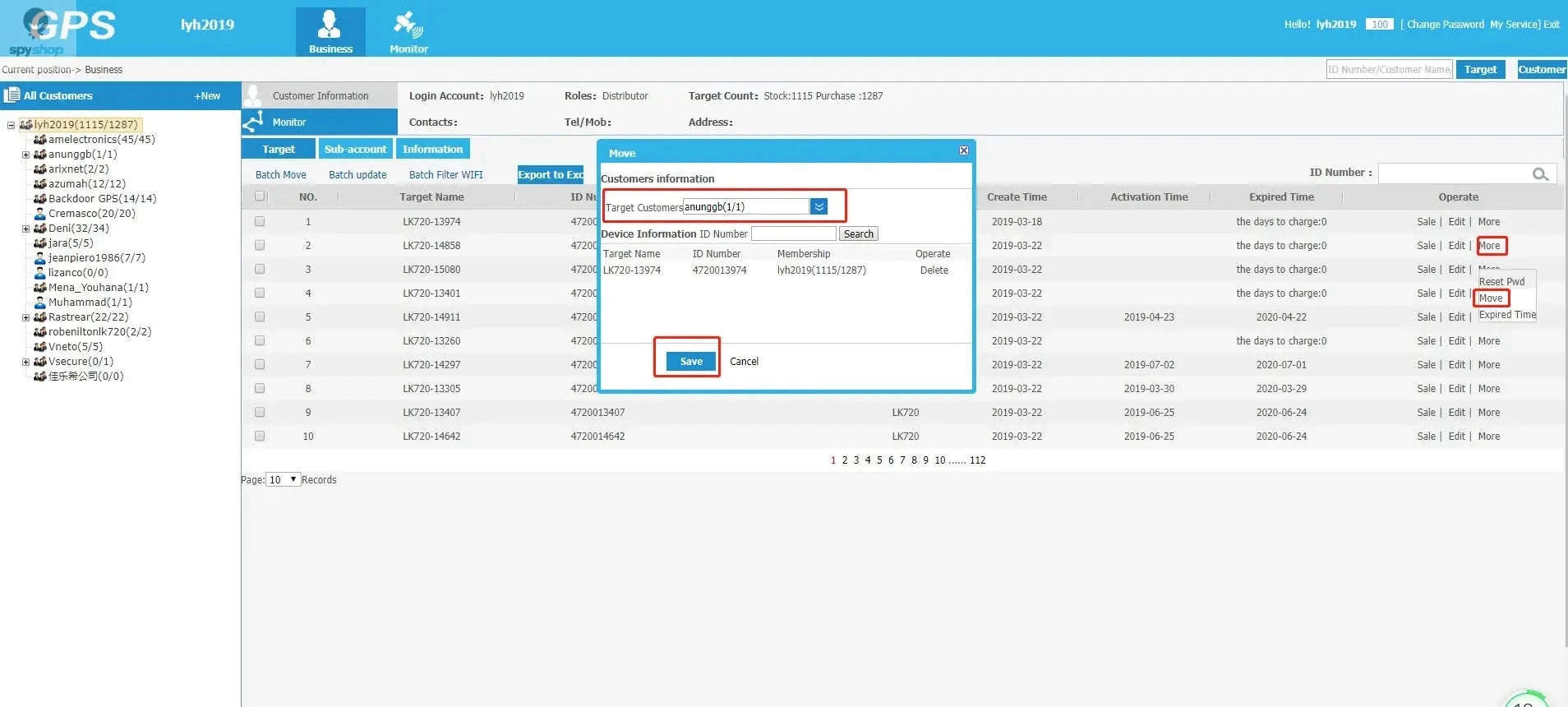Click the Monitor share icon in panel
This screenshot has width=1568, height=707.
tap(254, 122)
